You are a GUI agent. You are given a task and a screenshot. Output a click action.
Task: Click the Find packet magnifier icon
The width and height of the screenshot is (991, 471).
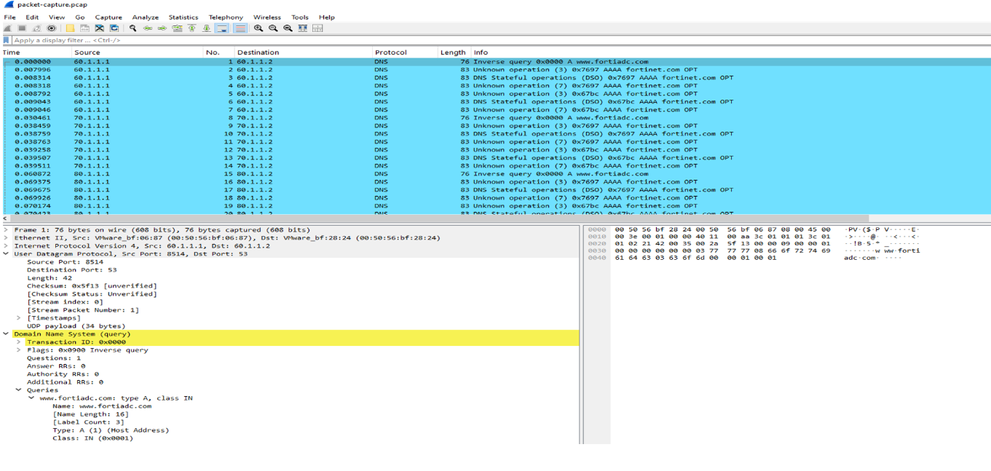133,28
